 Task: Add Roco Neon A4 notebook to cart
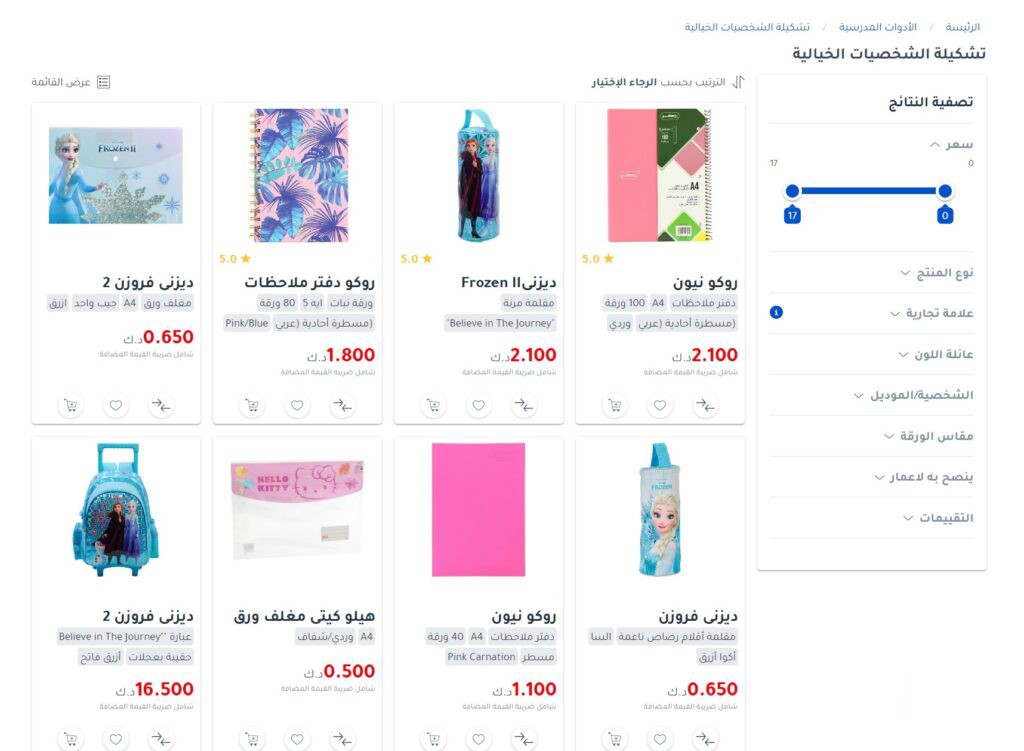click(615, 406)
